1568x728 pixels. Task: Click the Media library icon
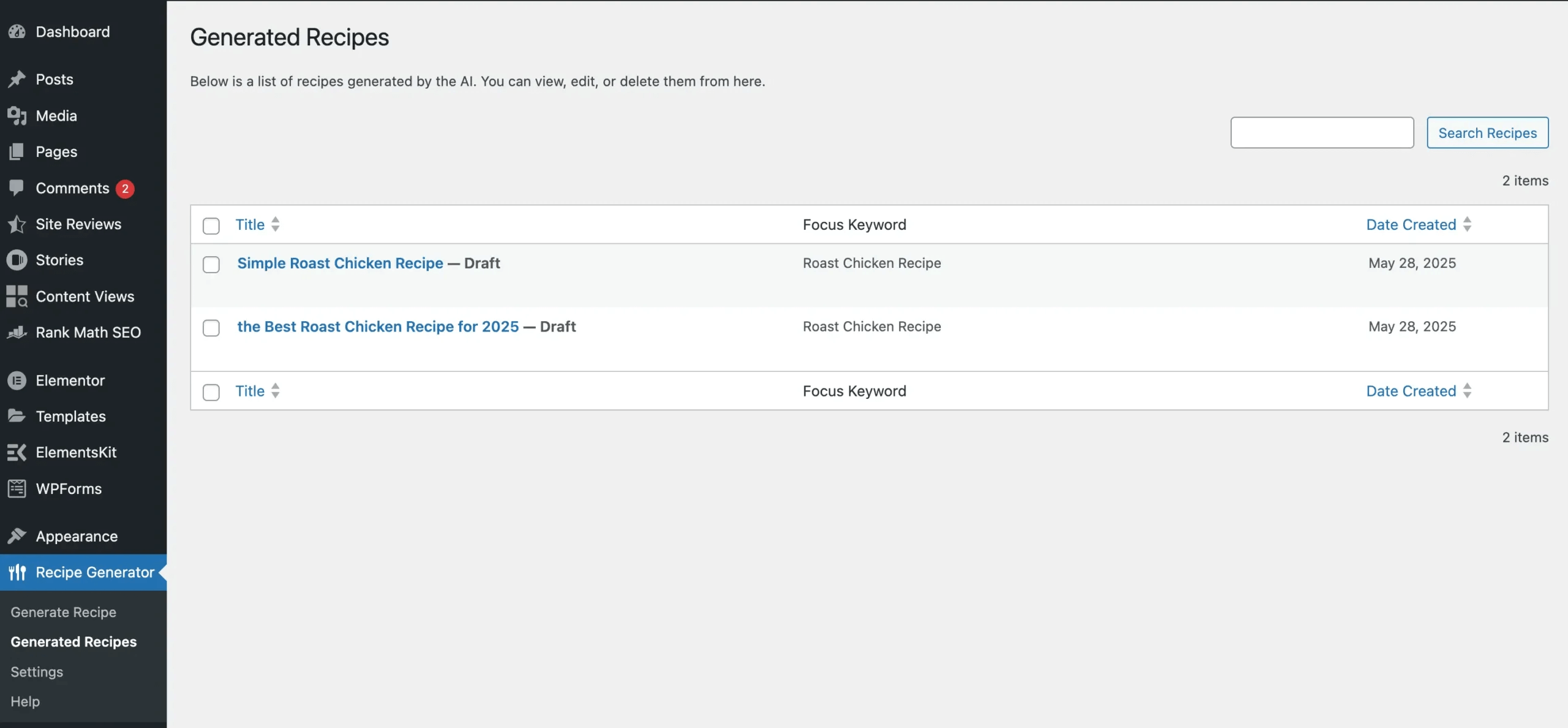click(x=17, y=116)
